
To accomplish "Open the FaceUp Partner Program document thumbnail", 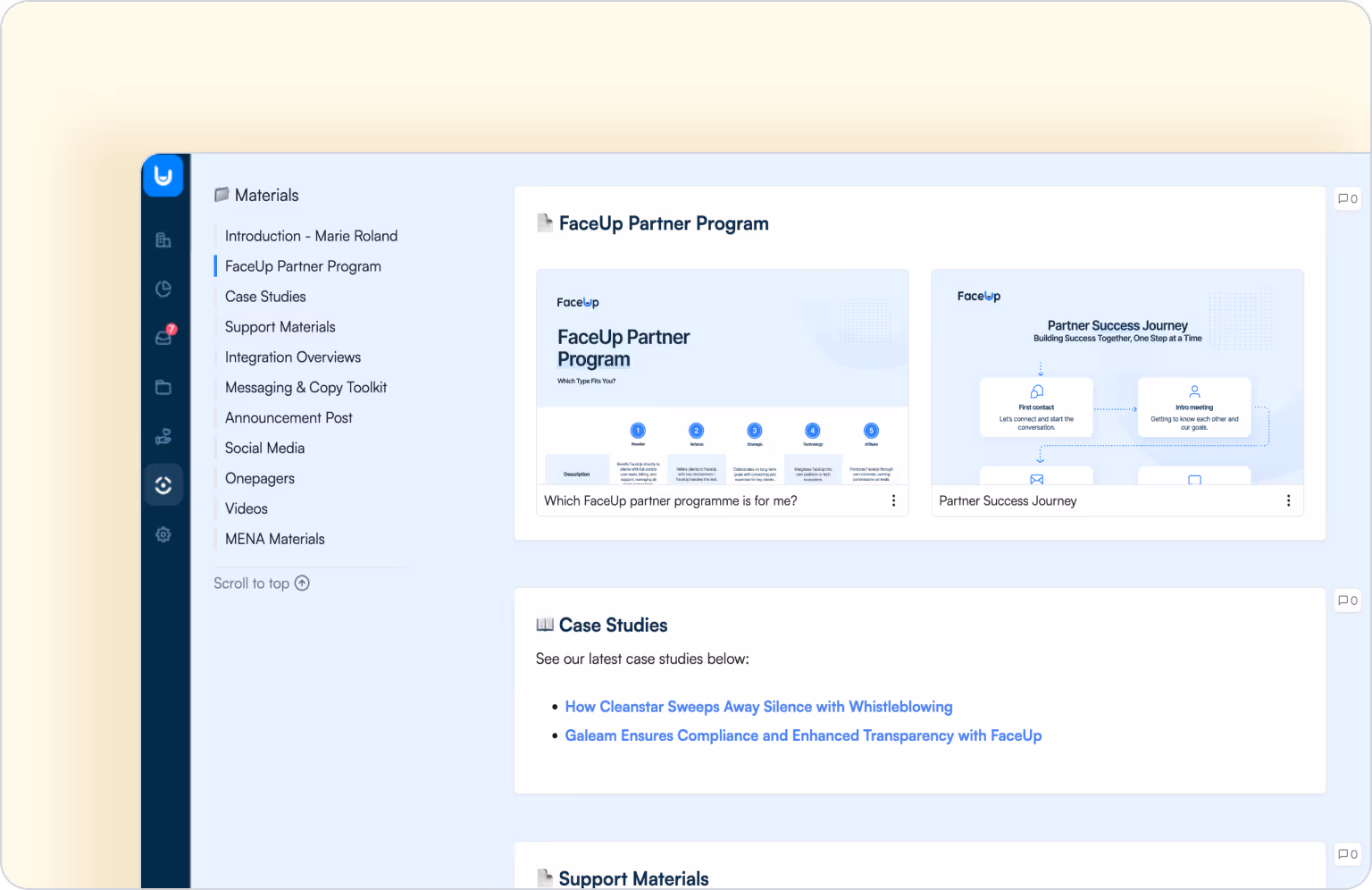I will [x=723, y=377].
